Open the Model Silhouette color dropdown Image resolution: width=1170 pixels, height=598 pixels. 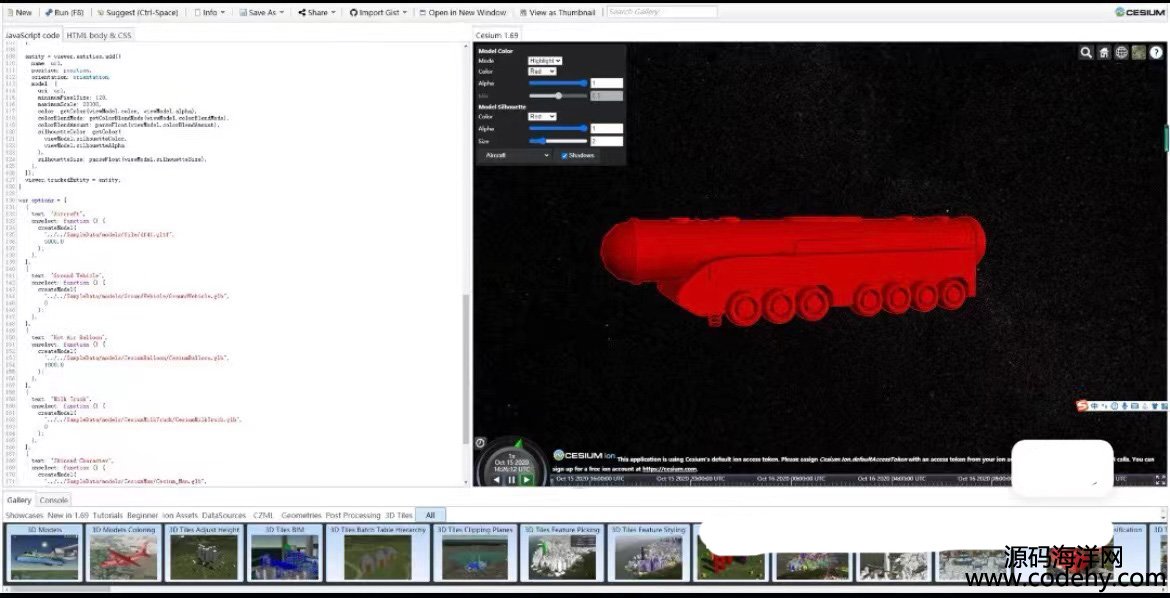542,117
